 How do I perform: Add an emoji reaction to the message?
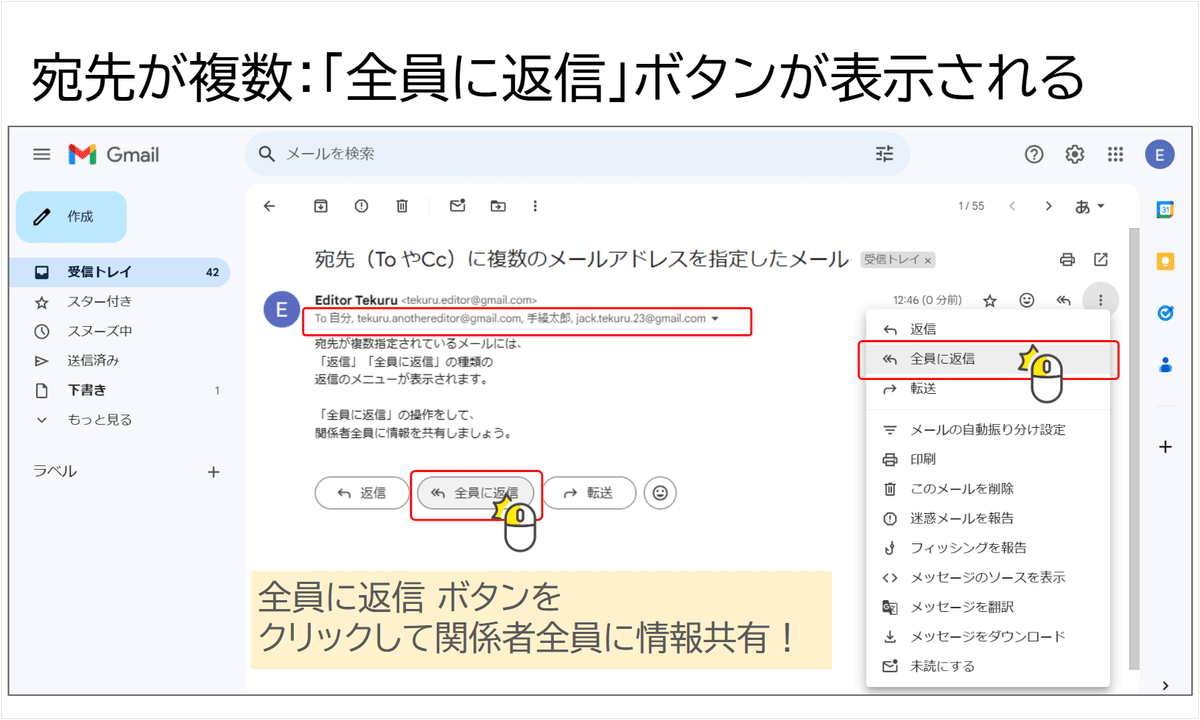coord(1026,299)
